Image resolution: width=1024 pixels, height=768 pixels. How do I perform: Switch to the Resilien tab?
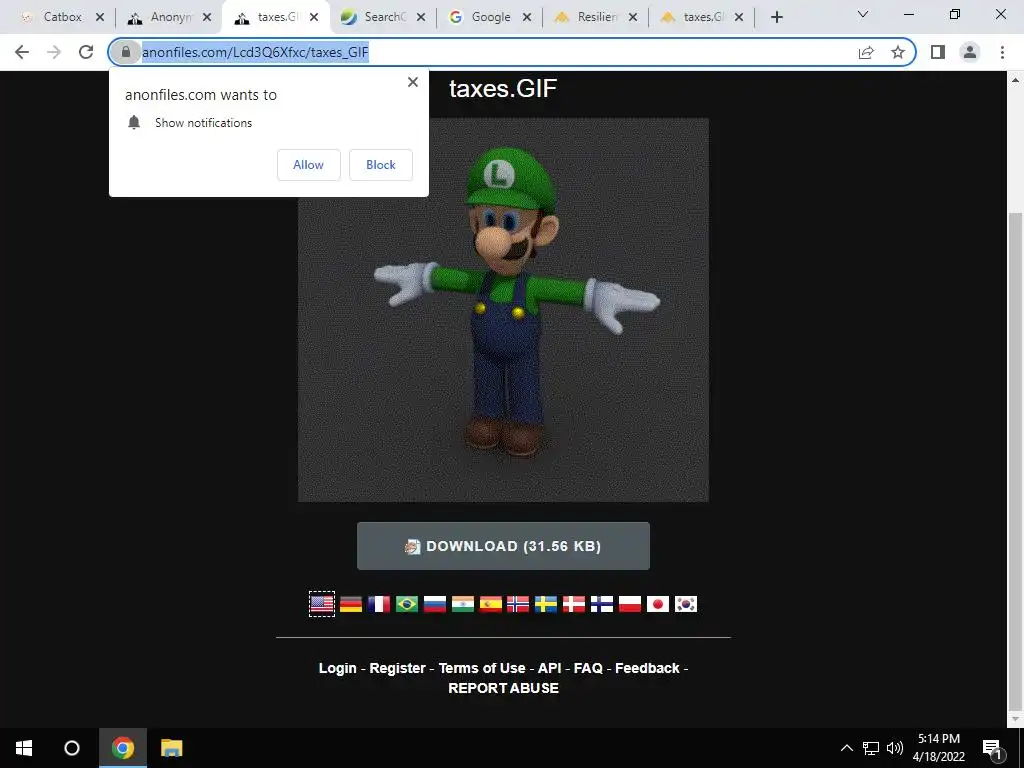click(x=597, y=17)
